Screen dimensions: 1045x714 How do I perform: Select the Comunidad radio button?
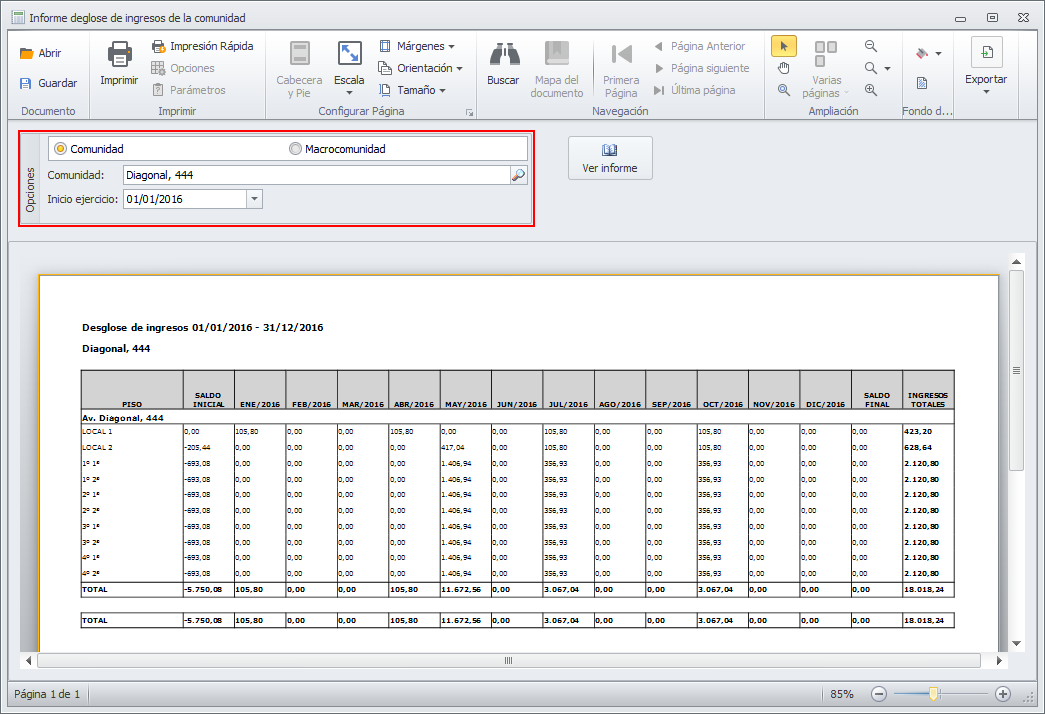pyautogui.click(x=61, y=149)
